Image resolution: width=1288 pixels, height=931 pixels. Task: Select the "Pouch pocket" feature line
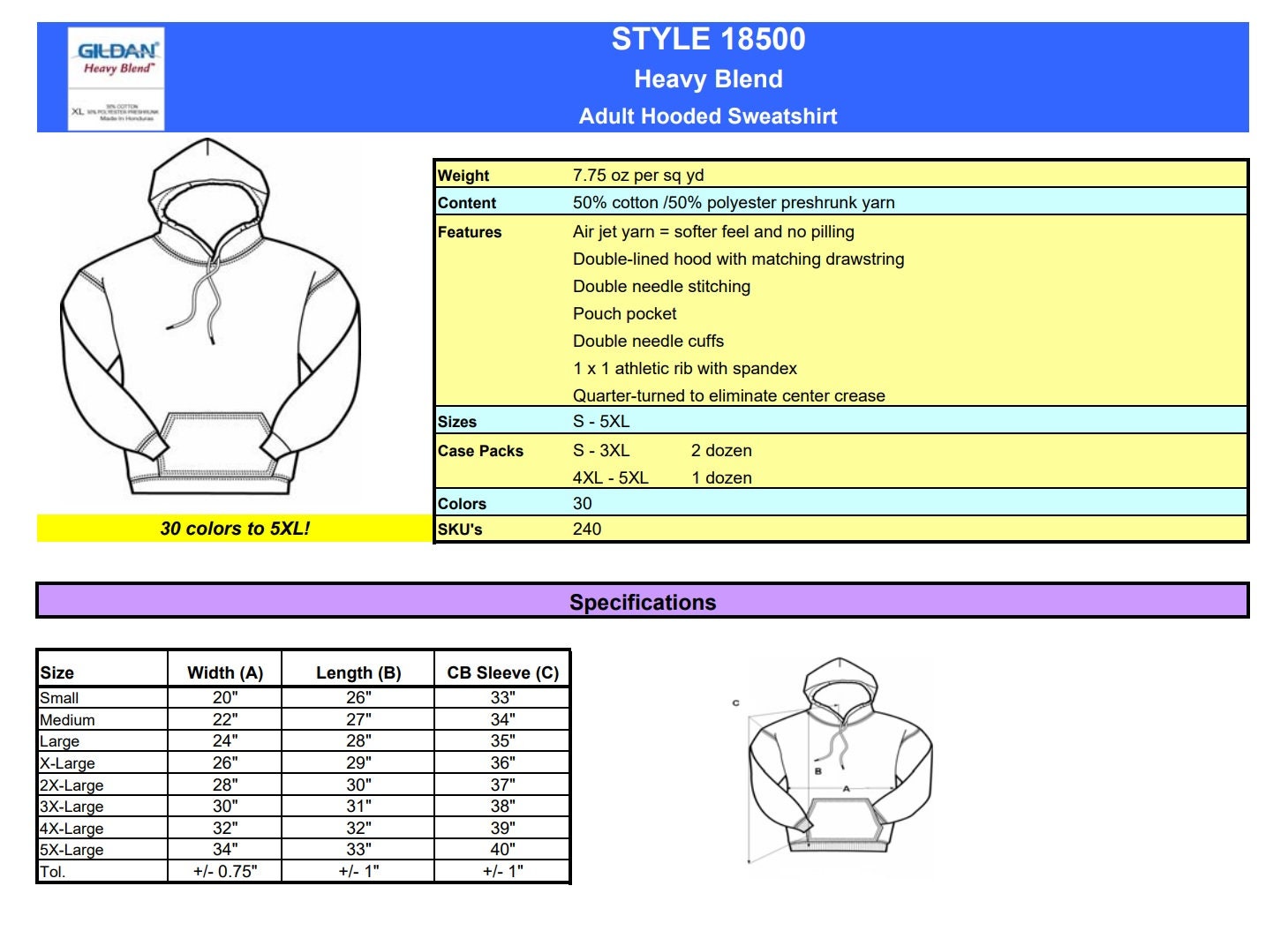click(625, 313)
